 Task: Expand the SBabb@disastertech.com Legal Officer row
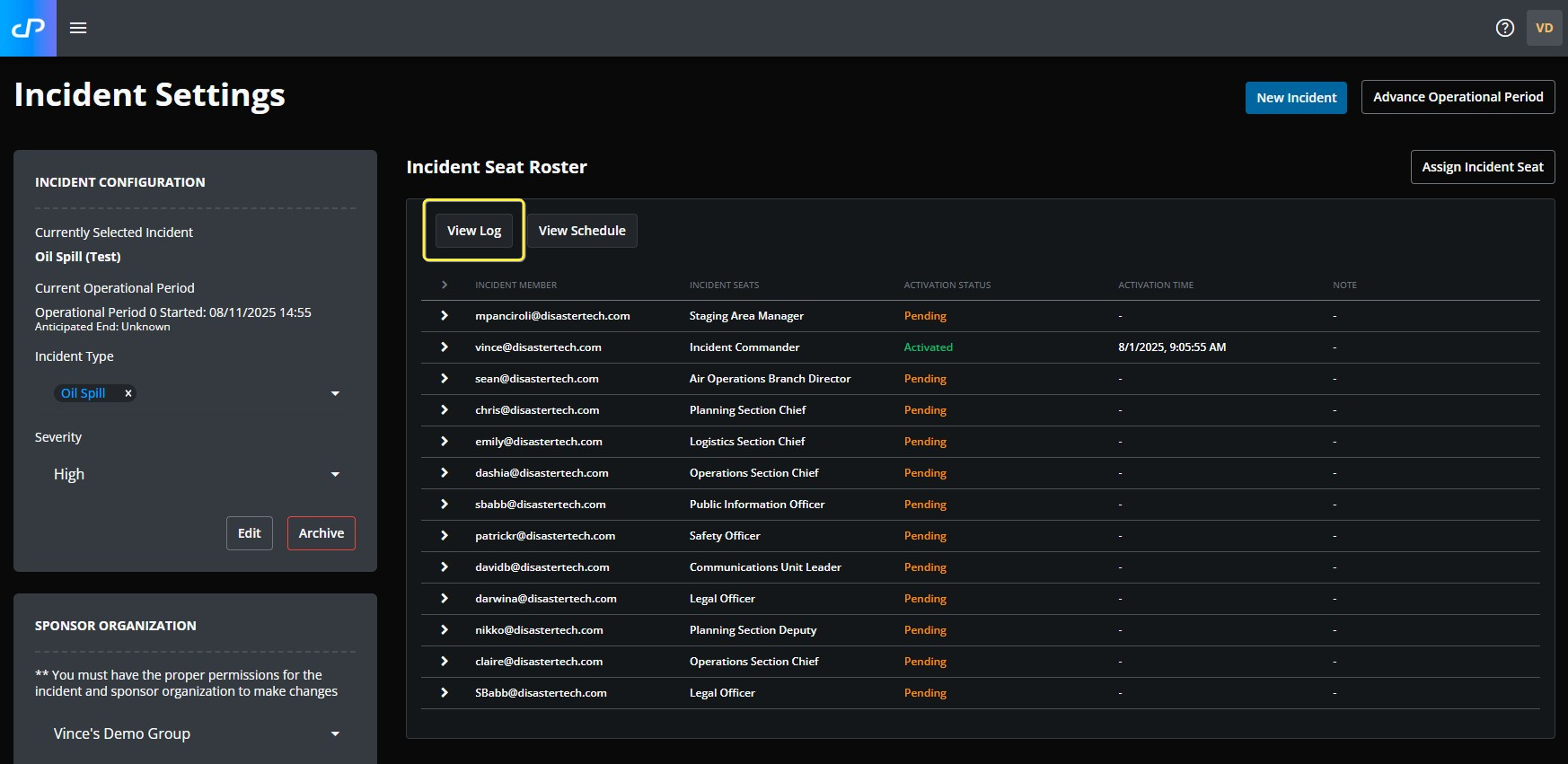(444, 693)
